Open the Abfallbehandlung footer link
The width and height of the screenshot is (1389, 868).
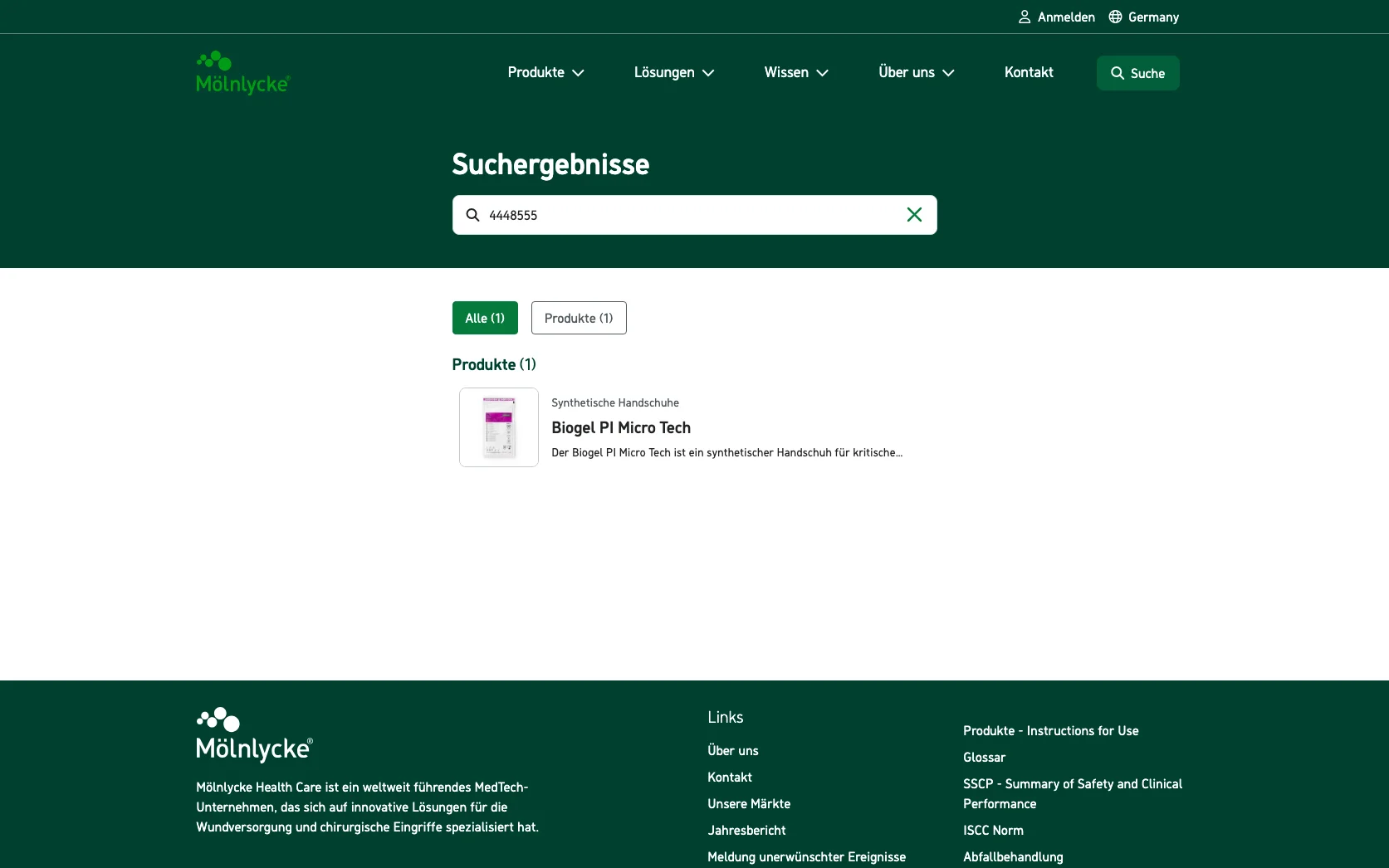1013,856
